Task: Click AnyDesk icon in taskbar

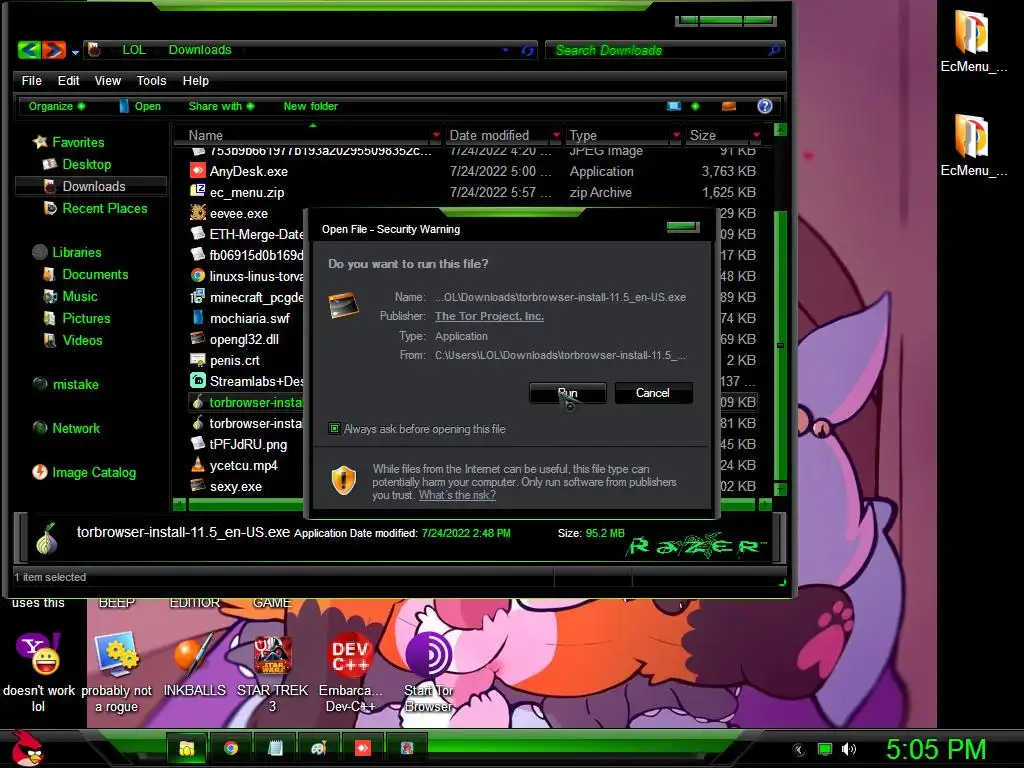Action: point(362,748)
